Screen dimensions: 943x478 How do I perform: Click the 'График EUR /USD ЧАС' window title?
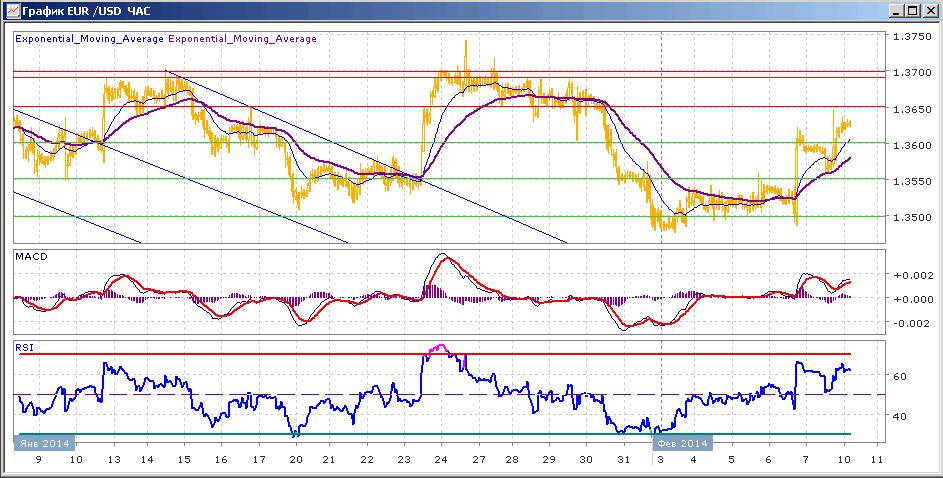pyautogui.click(x=86, y=11)
